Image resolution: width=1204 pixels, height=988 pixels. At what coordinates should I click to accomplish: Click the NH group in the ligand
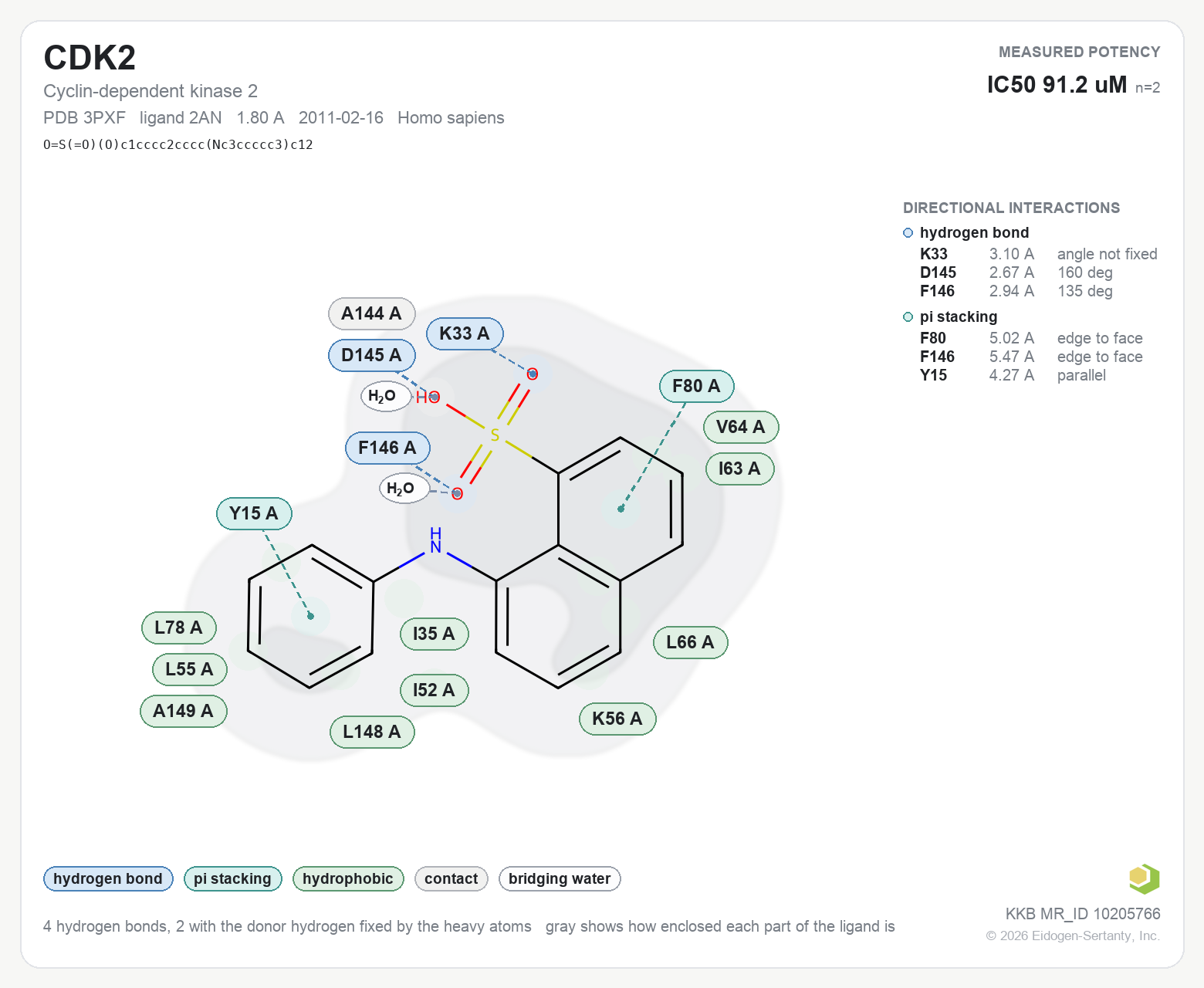click(436, 540)
